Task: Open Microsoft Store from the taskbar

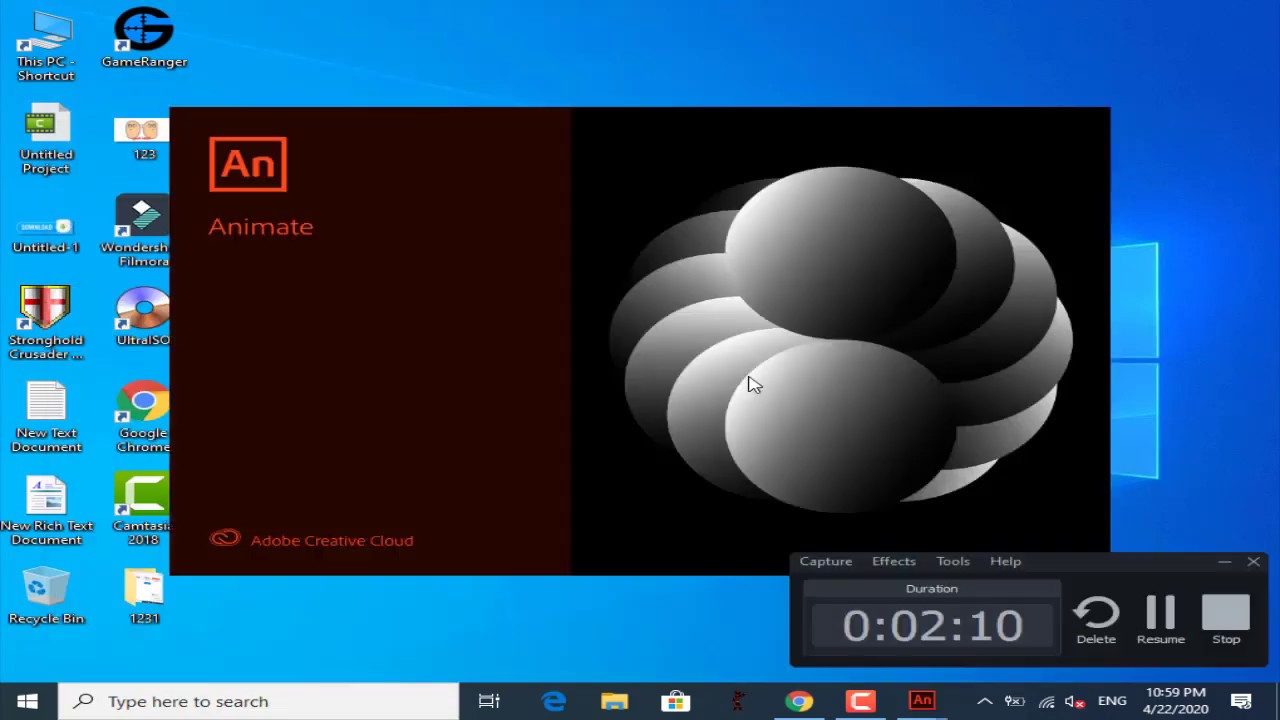Action: coord(676,701)
